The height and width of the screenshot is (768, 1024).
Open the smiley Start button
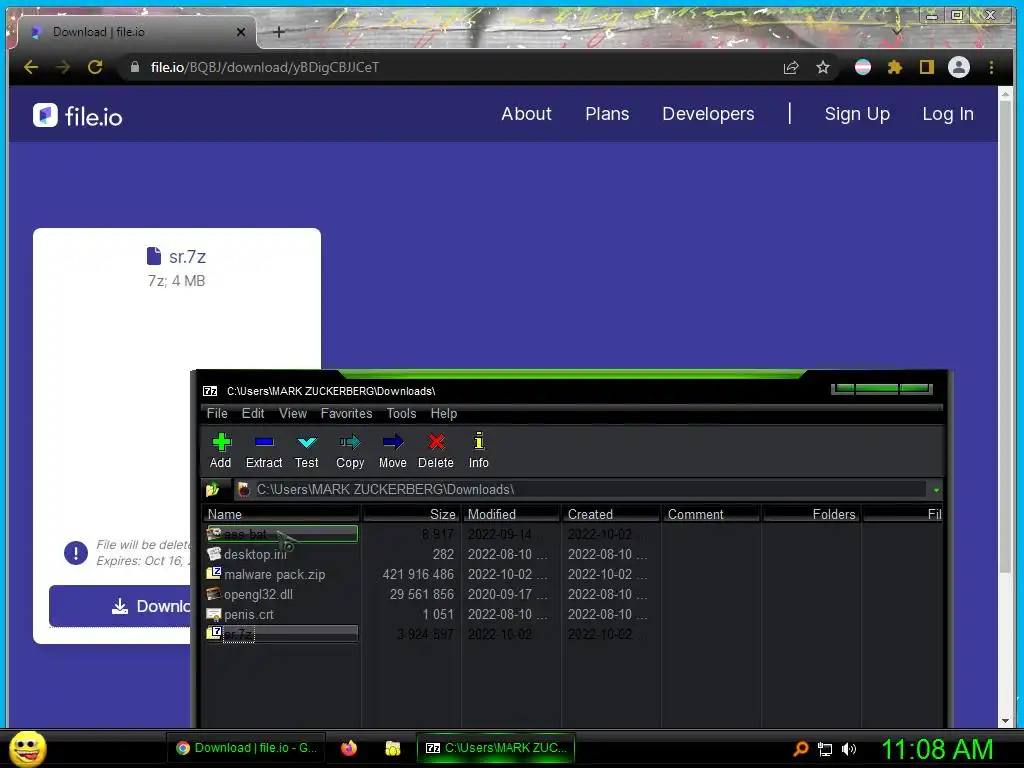click(27, 748)
